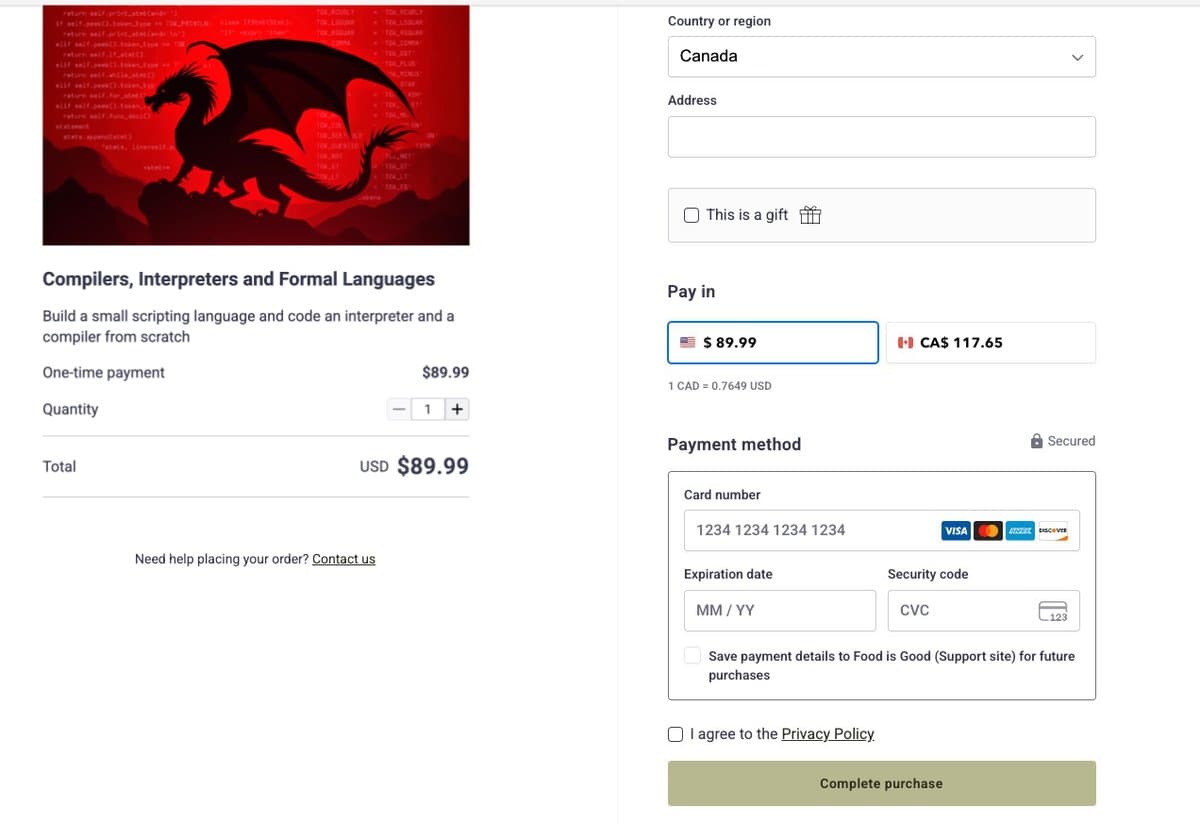The width and height of the screenshot is (1200, 824).
Task: Check Save payment details for future purchases
Action: (x=692, y=654)
